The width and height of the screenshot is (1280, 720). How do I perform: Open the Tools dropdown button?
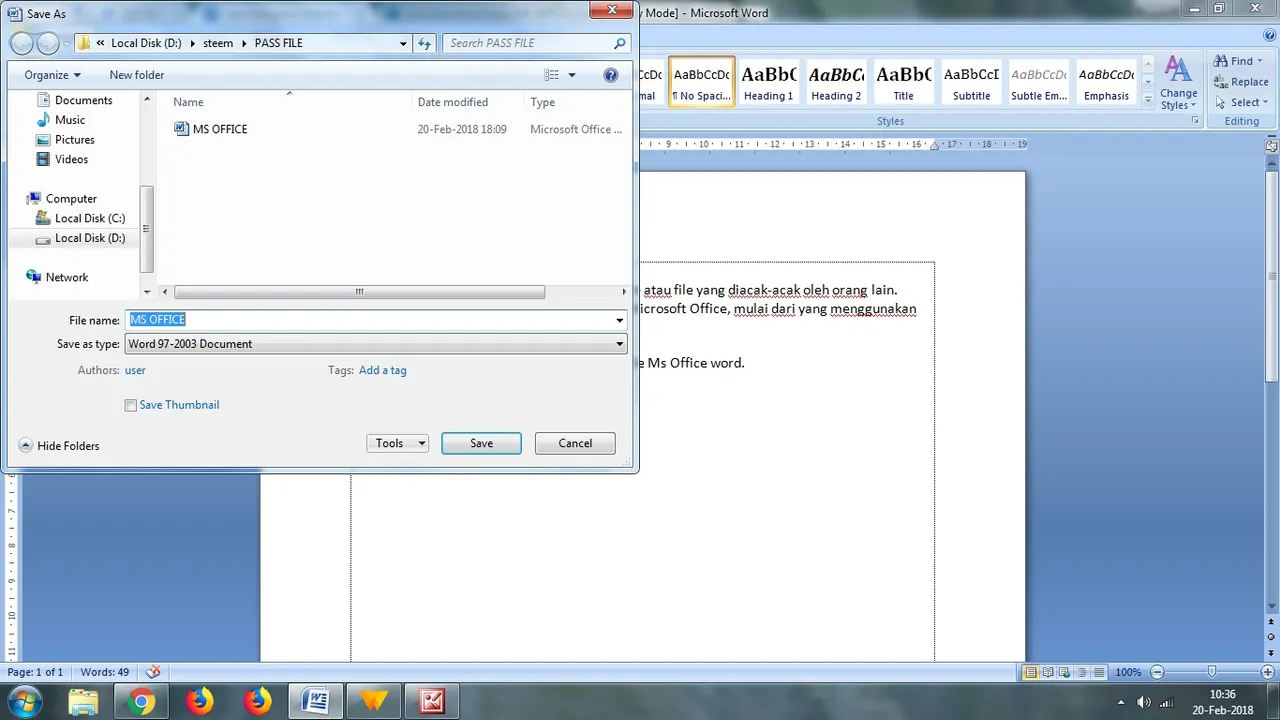pos(398,443)
